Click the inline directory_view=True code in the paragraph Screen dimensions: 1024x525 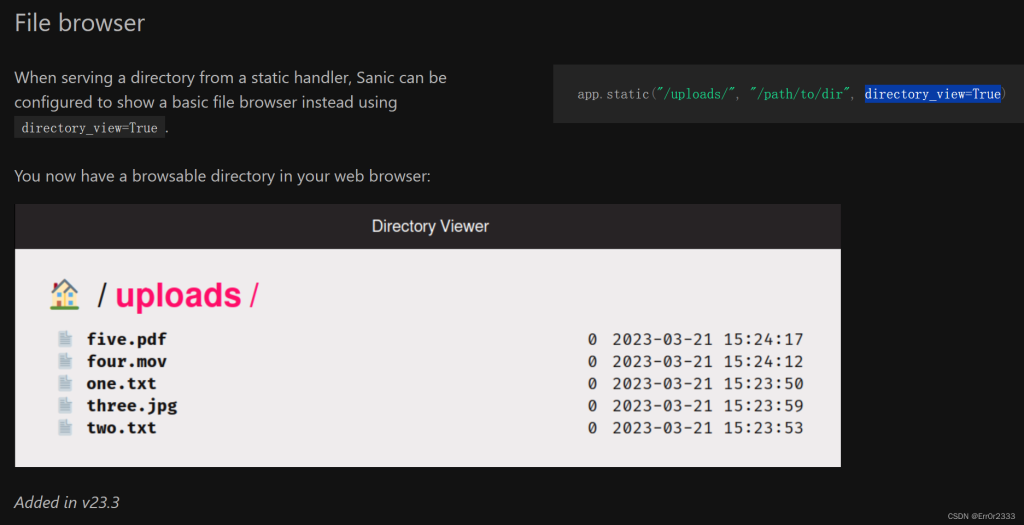pos(89,128)
